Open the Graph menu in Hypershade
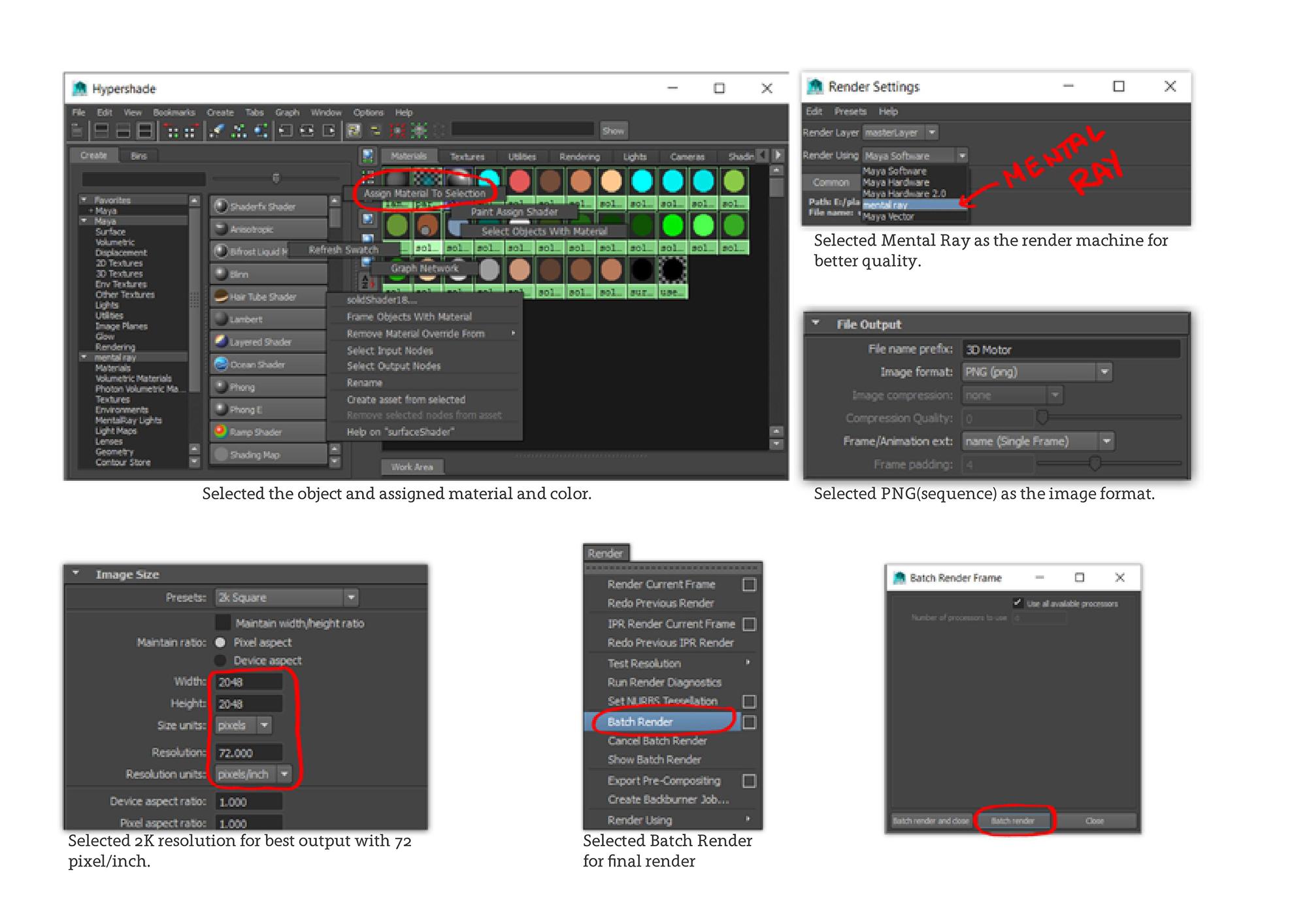 pyautogui.click(x=287, y=112)
